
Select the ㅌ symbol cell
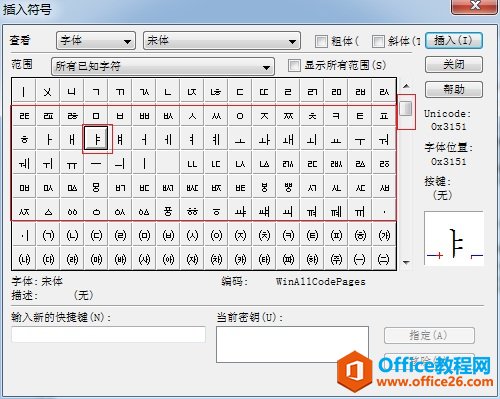360,116
